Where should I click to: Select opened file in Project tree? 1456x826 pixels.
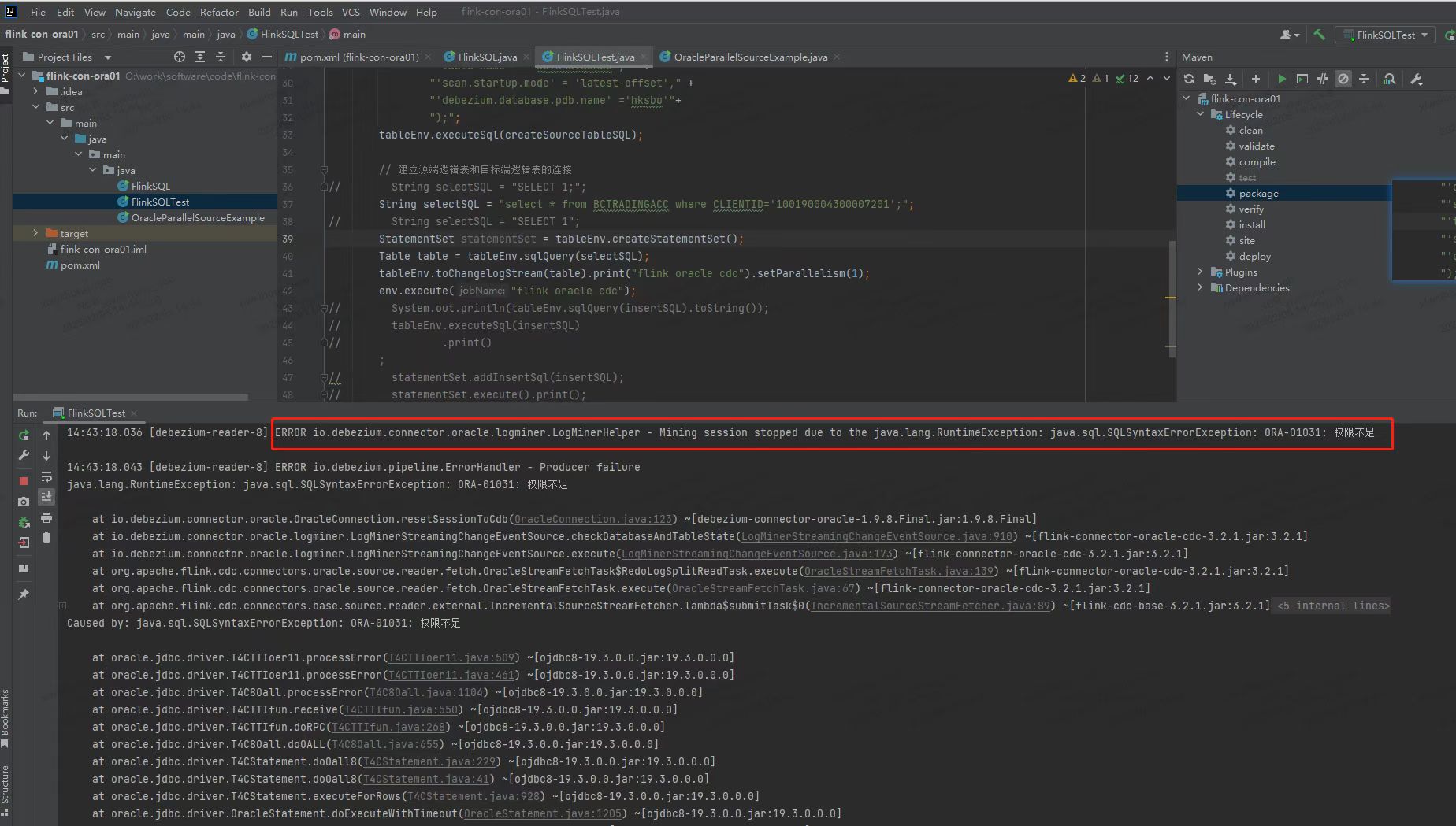coord(180,57)
